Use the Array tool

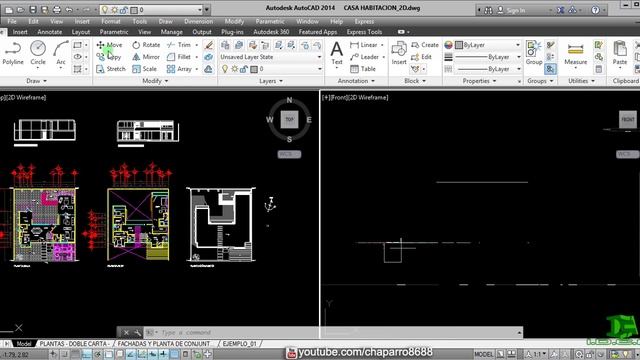pyautogui.click(x=179, y=69)
